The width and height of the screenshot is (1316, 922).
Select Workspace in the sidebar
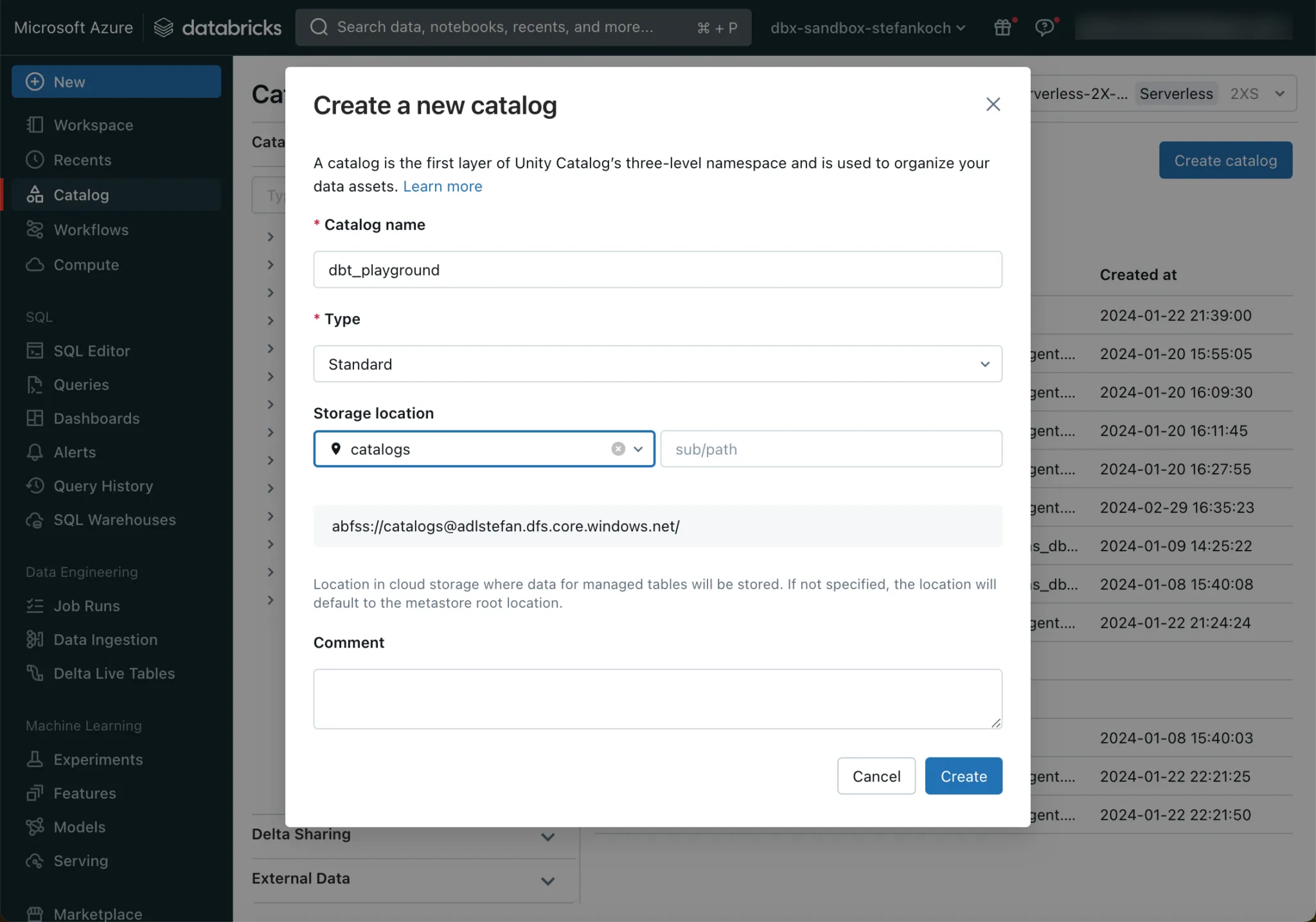tap(93, 125)
